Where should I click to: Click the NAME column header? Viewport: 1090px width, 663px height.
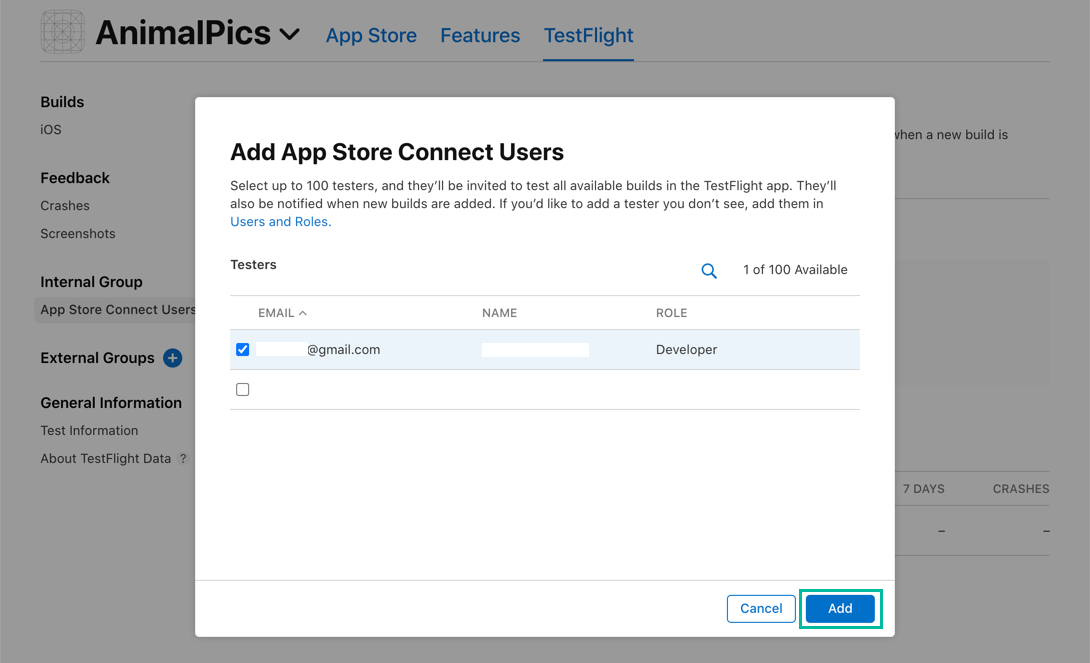coord(499,313)
